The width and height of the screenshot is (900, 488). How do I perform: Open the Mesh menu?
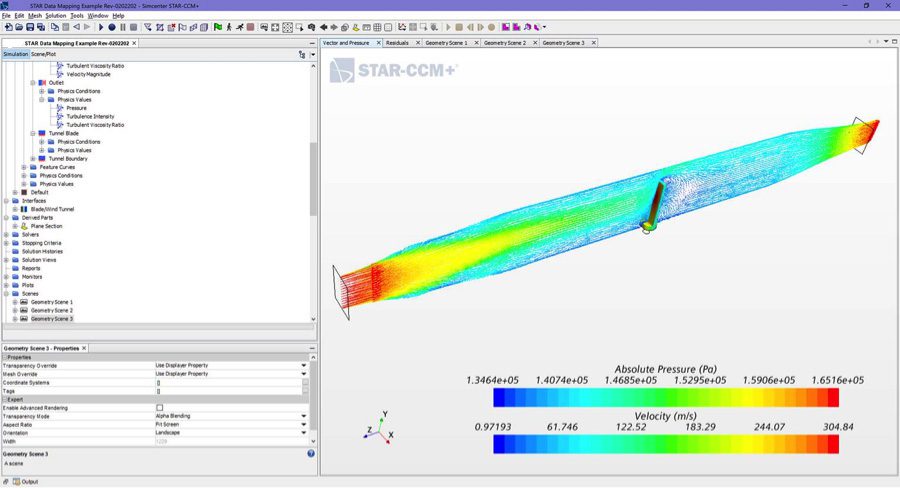[x=35, y=16]
